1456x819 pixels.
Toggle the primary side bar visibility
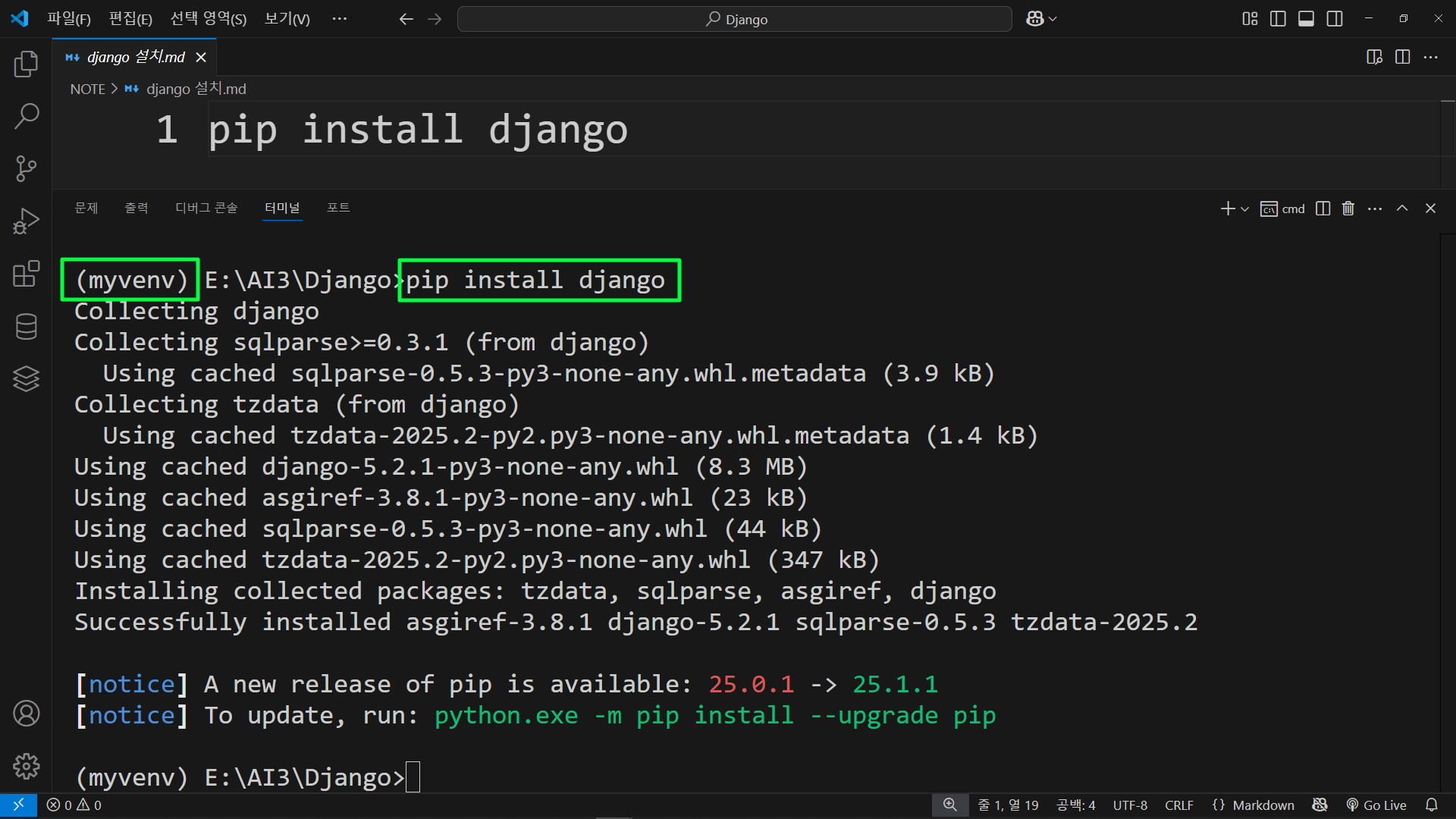(x=1278, y=19)
